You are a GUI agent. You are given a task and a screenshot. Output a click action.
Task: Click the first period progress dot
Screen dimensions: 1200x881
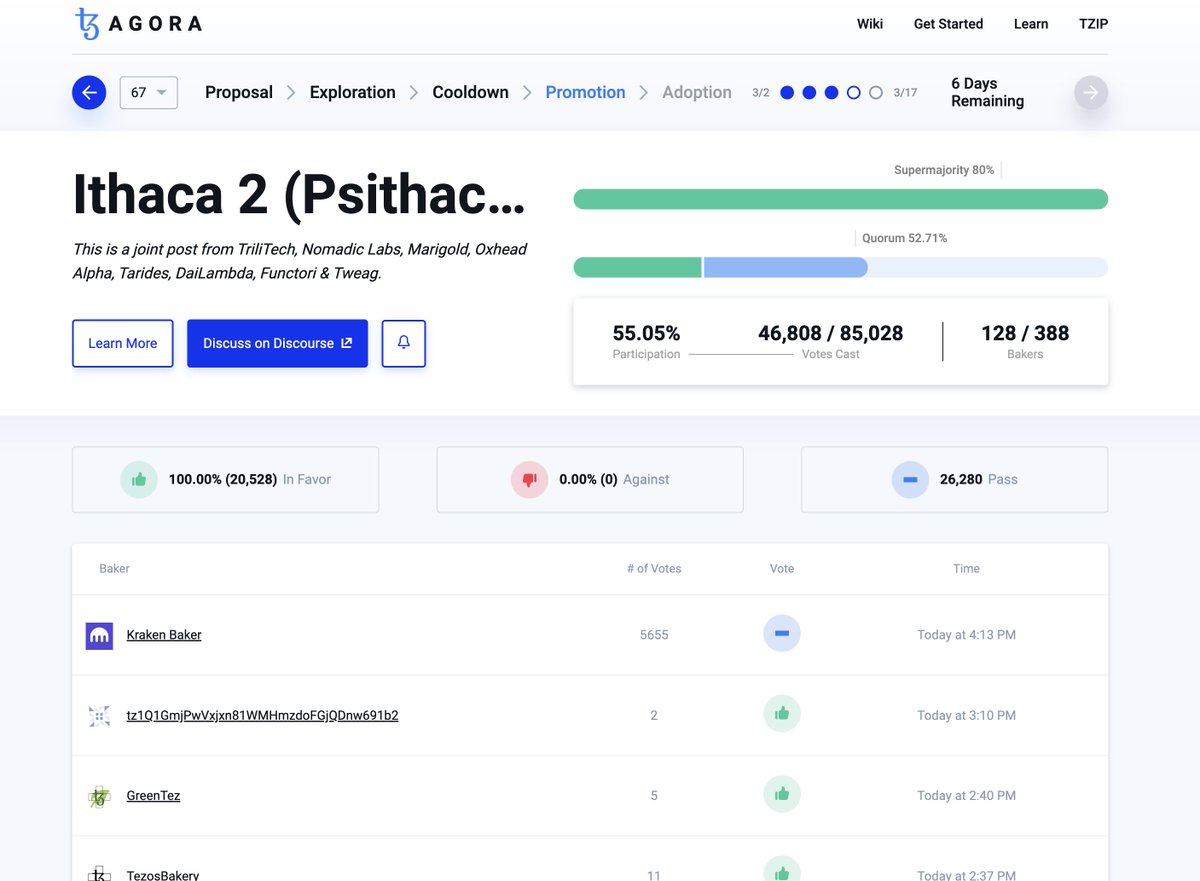pyautogui.click(x=787, y=92)
